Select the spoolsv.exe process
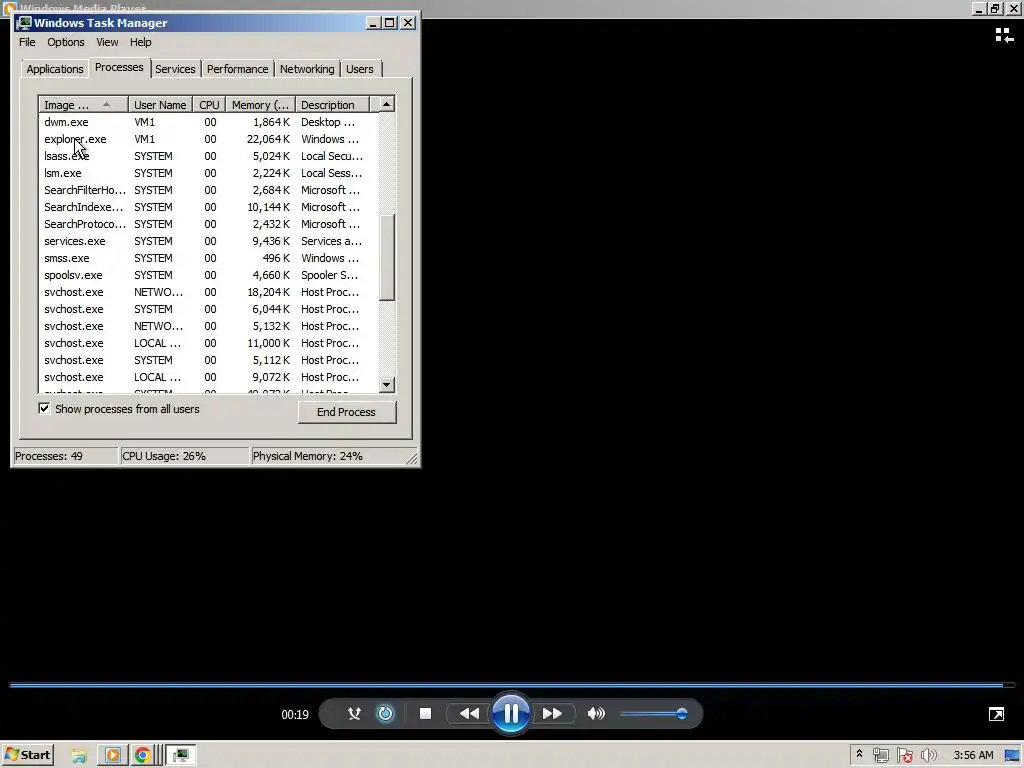1024x768 pixels. coord(208,275)
